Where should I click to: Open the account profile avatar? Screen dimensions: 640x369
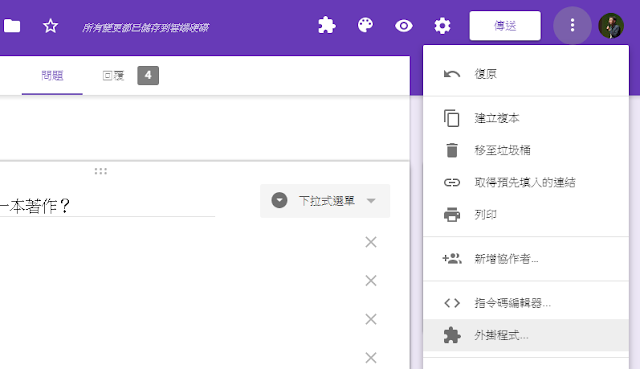(x=611, y=26)
